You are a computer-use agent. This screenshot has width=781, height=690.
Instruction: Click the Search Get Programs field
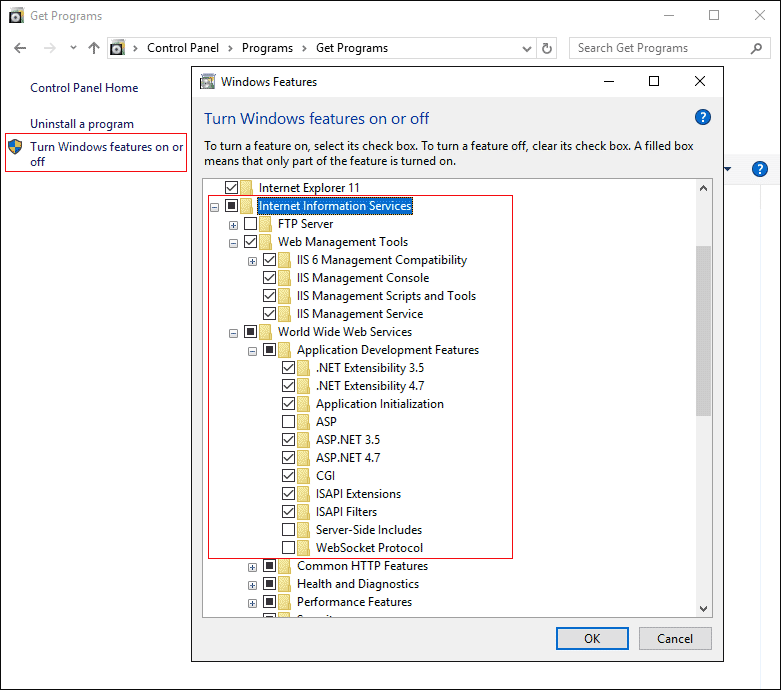point(669,48)
